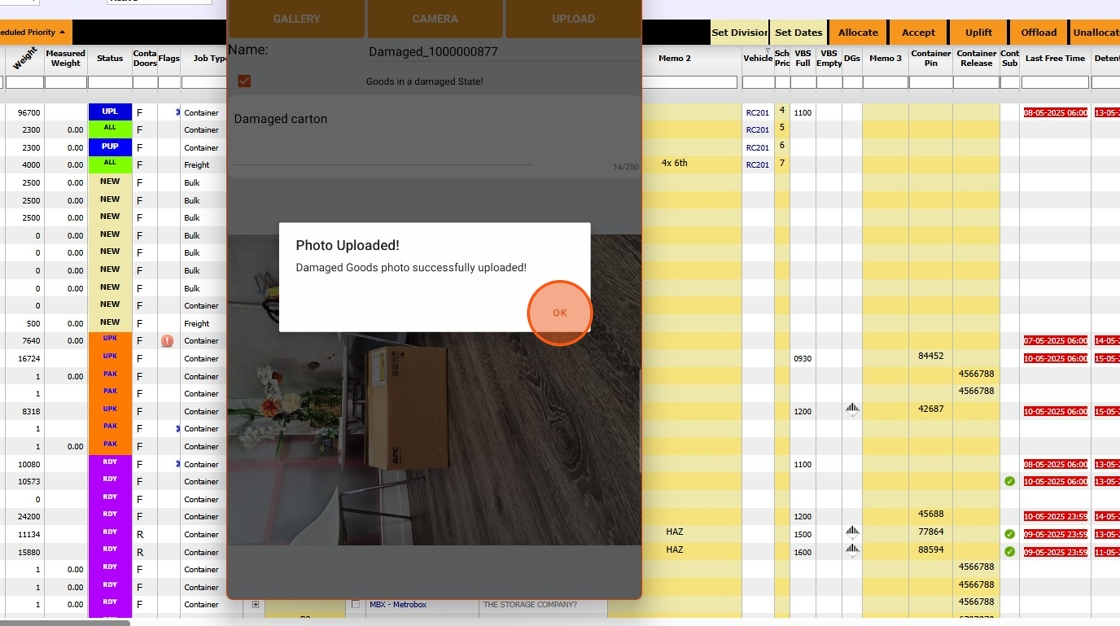1120x626 pixels.
Task: Click the Container Pin value 45688
Action: 931,514
